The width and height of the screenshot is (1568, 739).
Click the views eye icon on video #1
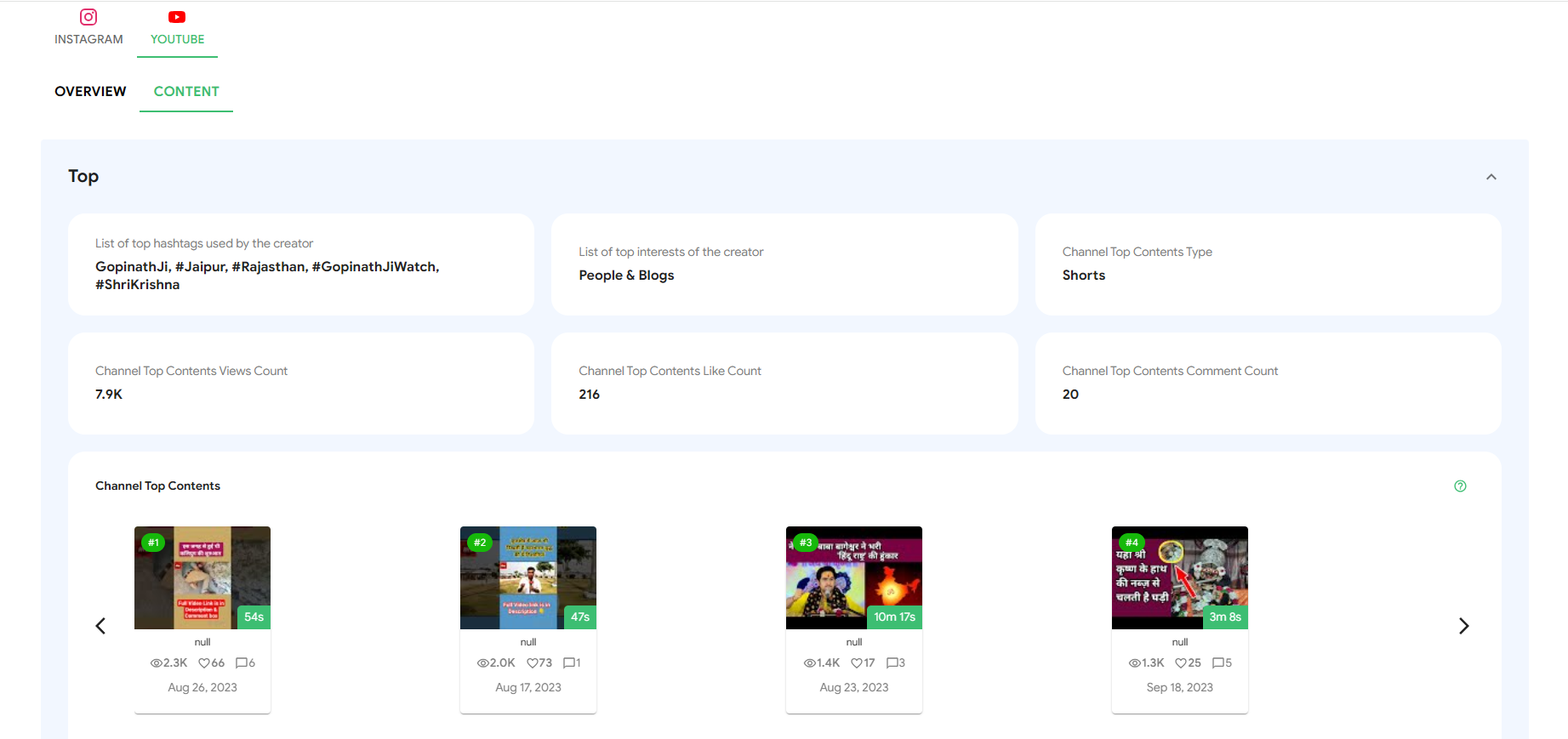pos(157,663)
